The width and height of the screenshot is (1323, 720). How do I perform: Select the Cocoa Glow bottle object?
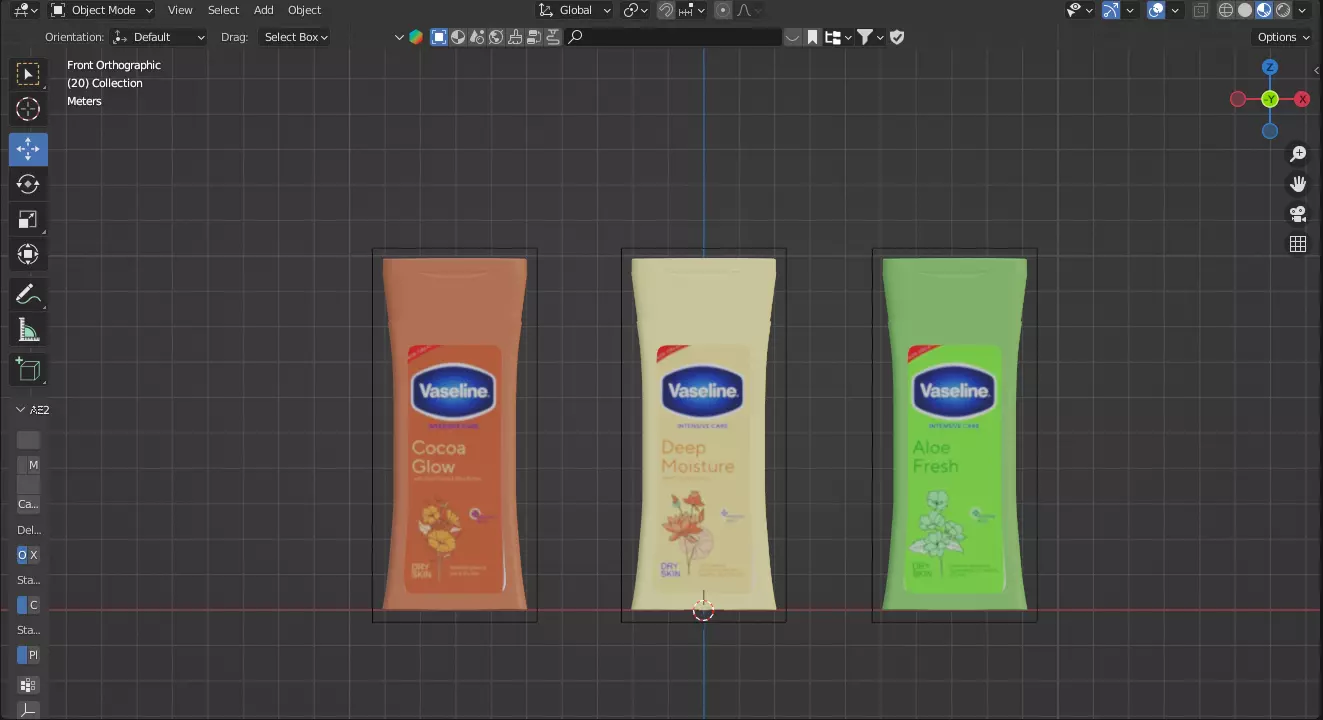click(454, 434)
